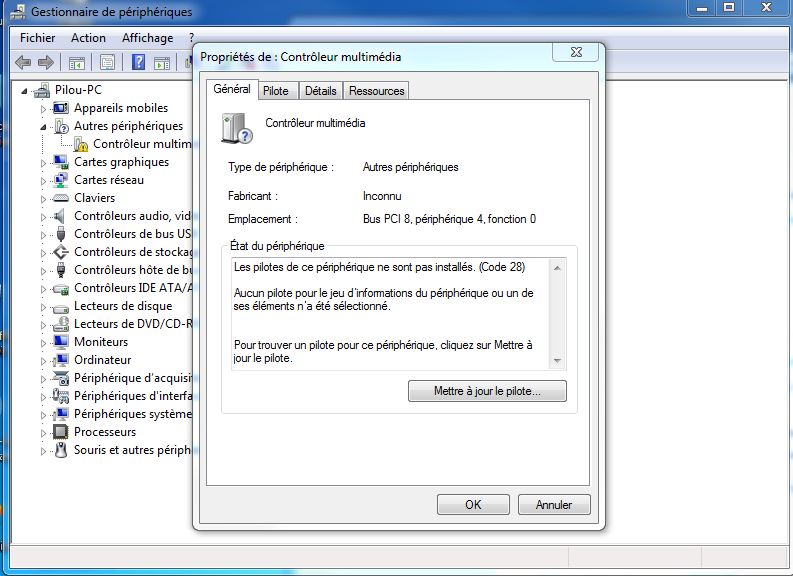Maximize the Gestionnaire de périphériques window
Image resolution: width=793 pixels, height=576 pixels.
[729, 7]
